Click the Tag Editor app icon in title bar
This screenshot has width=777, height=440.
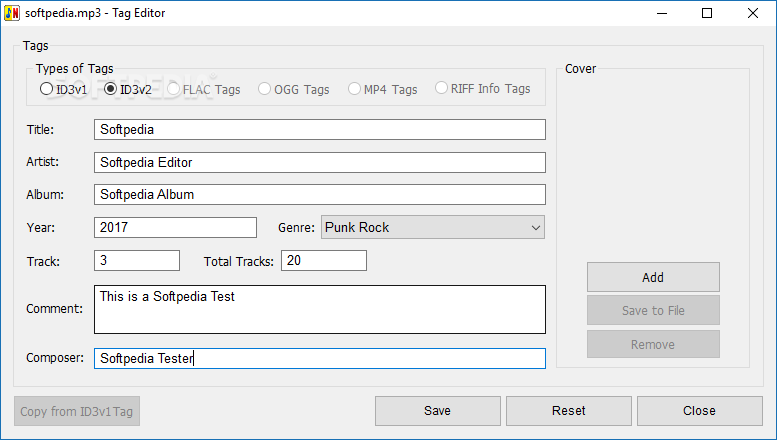tap(12, 13)
